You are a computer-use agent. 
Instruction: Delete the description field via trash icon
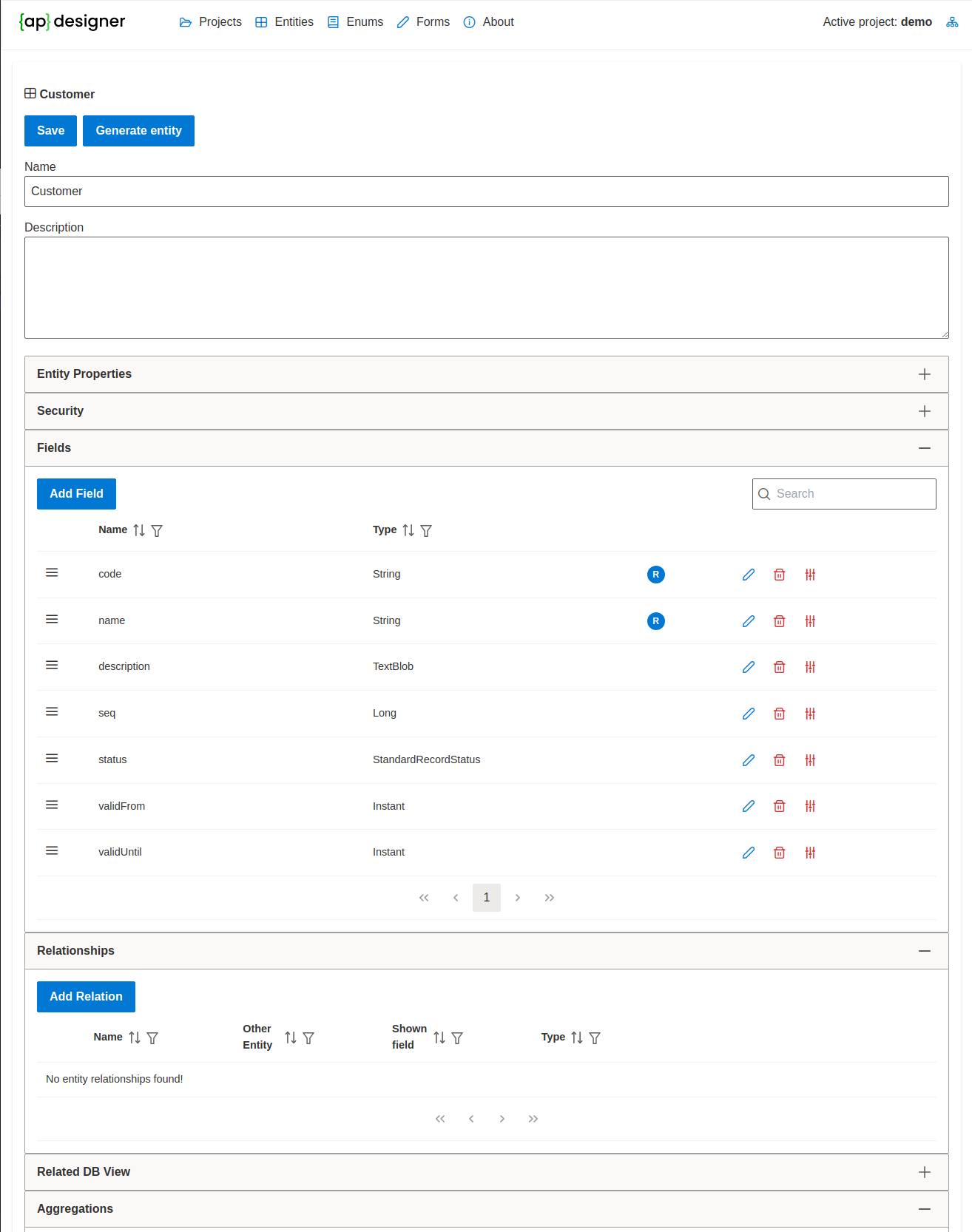click(x=779, y=667)
